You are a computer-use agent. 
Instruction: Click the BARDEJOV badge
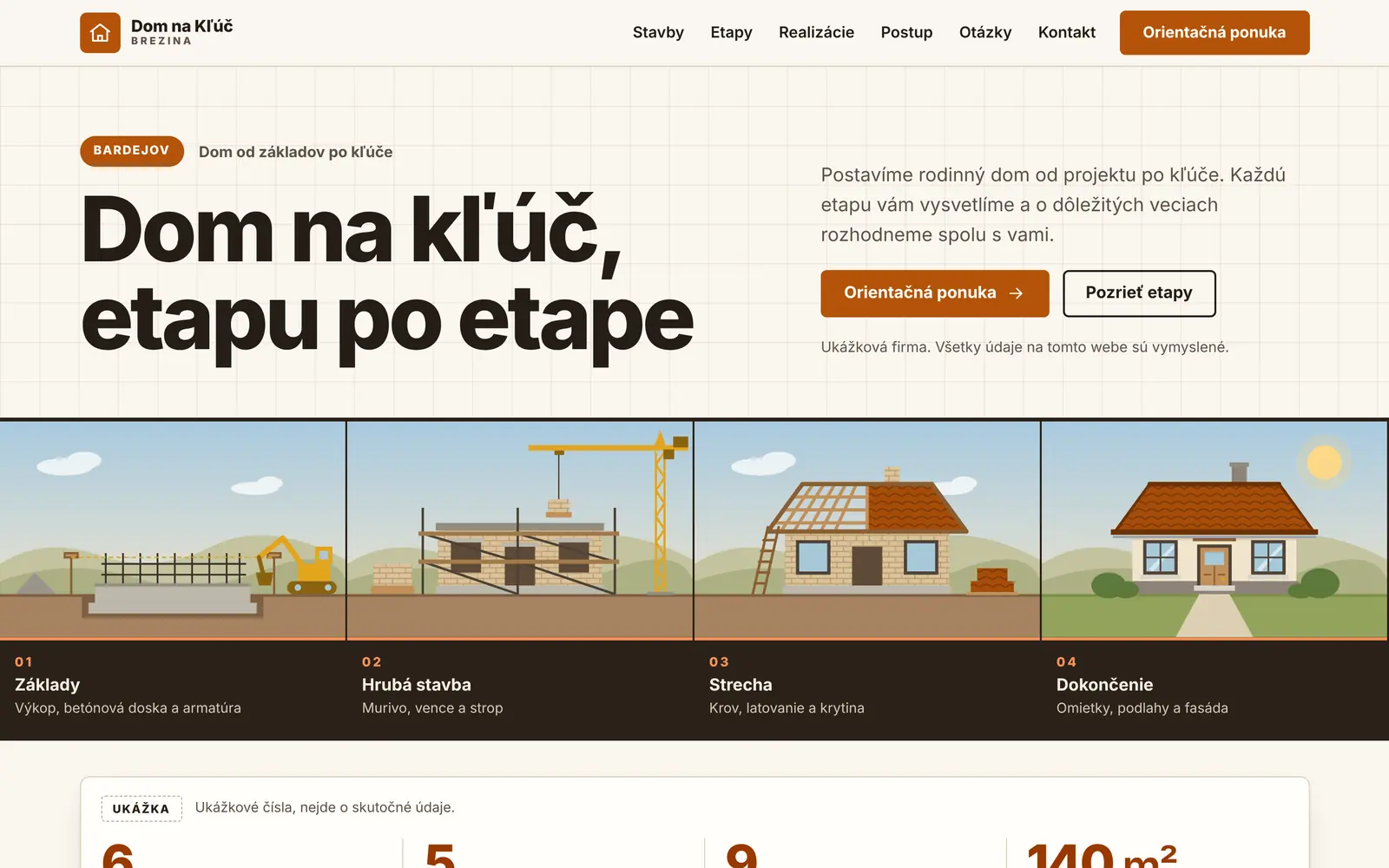pos(132,151)
